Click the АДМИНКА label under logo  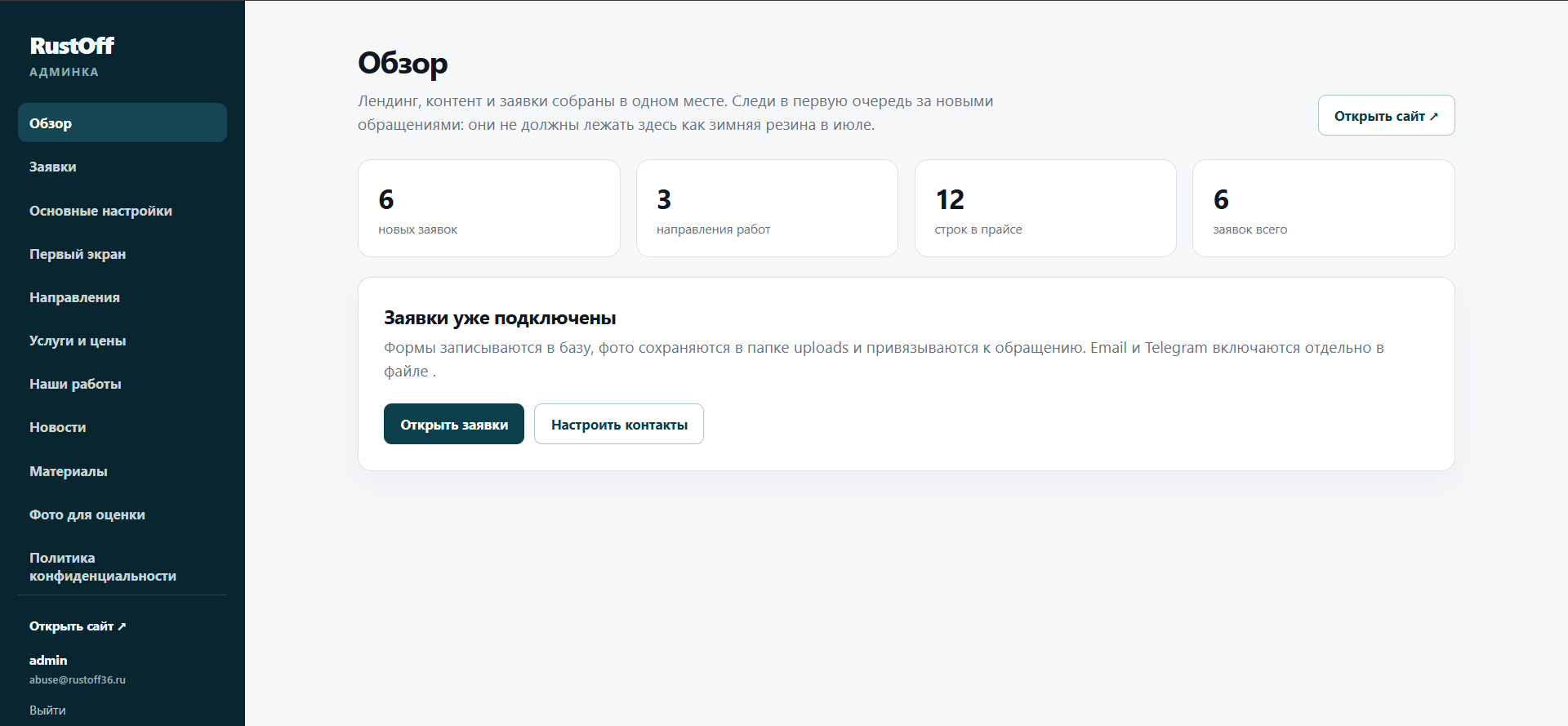[64, 72]
